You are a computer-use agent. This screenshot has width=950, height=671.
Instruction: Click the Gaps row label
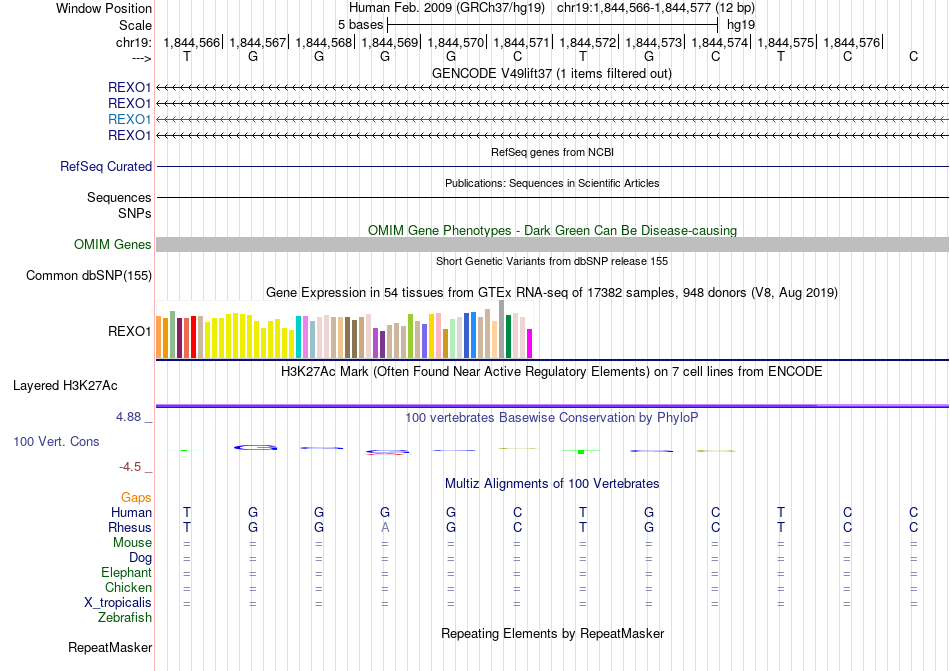point(136,497)
